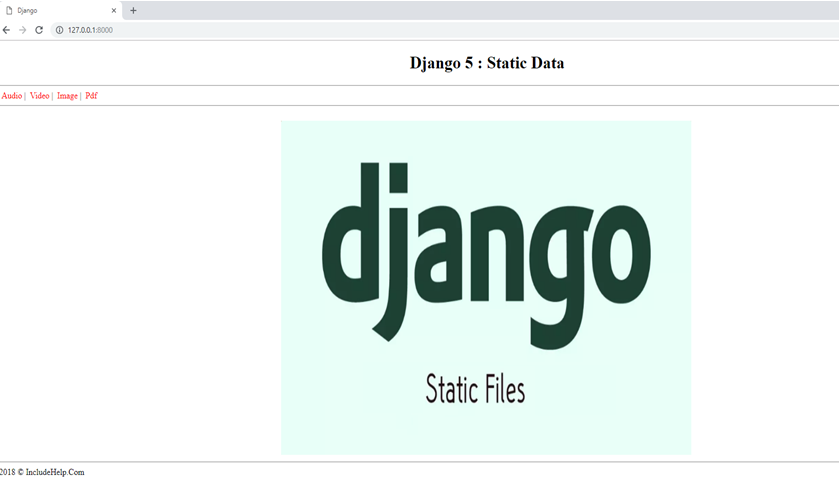Click the browser forward arrow
Viewport: 839px width, 482px height.
(x=22, y=30)
